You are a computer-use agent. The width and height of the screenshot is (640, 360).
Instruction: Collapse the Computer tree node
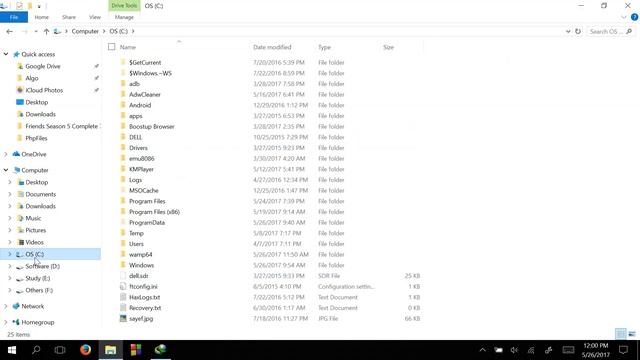pos(6,170)
